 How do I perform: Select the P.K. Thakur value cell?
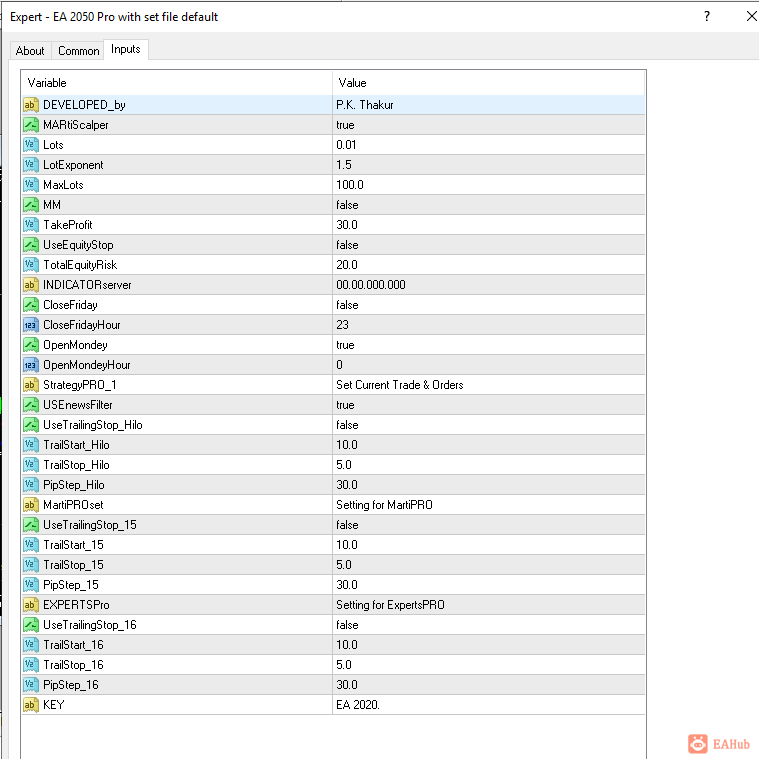tap(488, 105)
